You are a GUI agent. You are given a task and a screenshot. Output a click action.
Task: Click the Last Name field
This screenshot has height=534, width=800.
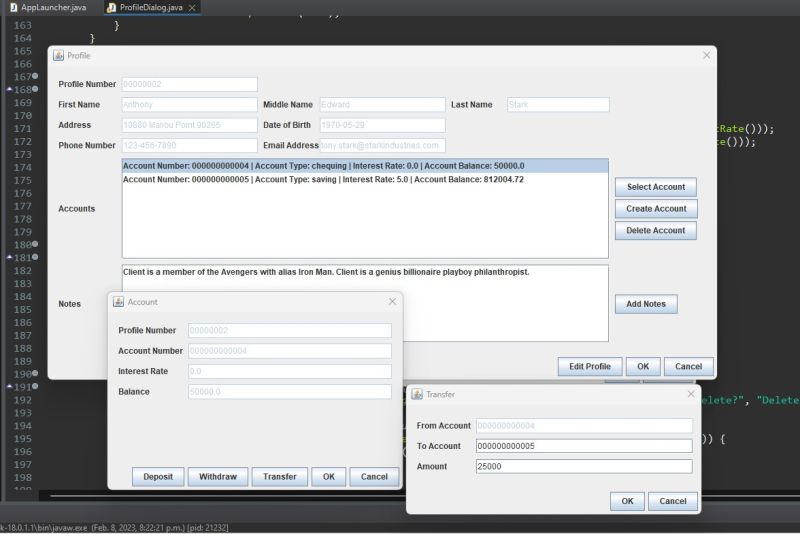tap(558, 105)
